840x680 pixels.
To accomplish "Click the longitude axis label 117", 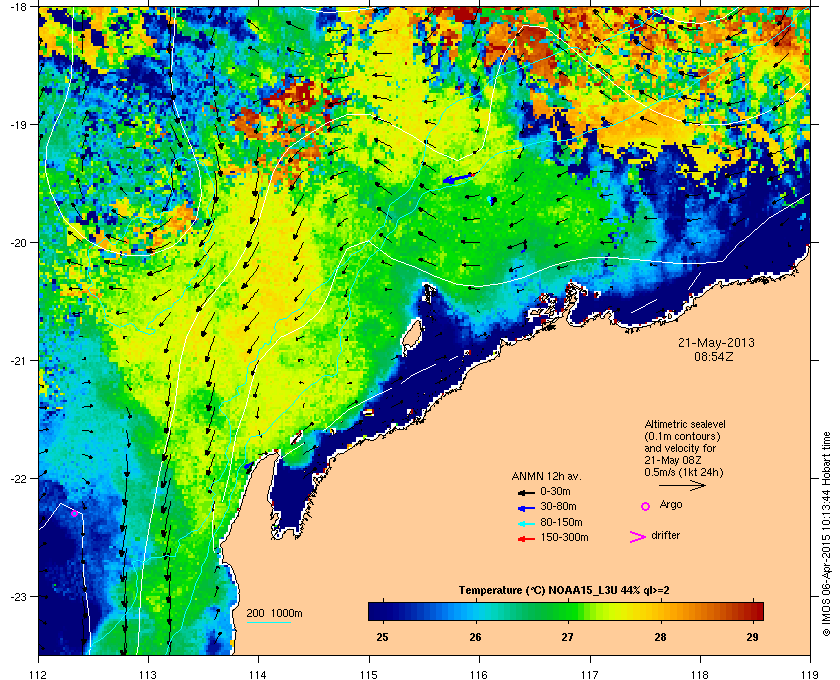I will [x=590, y=674].
